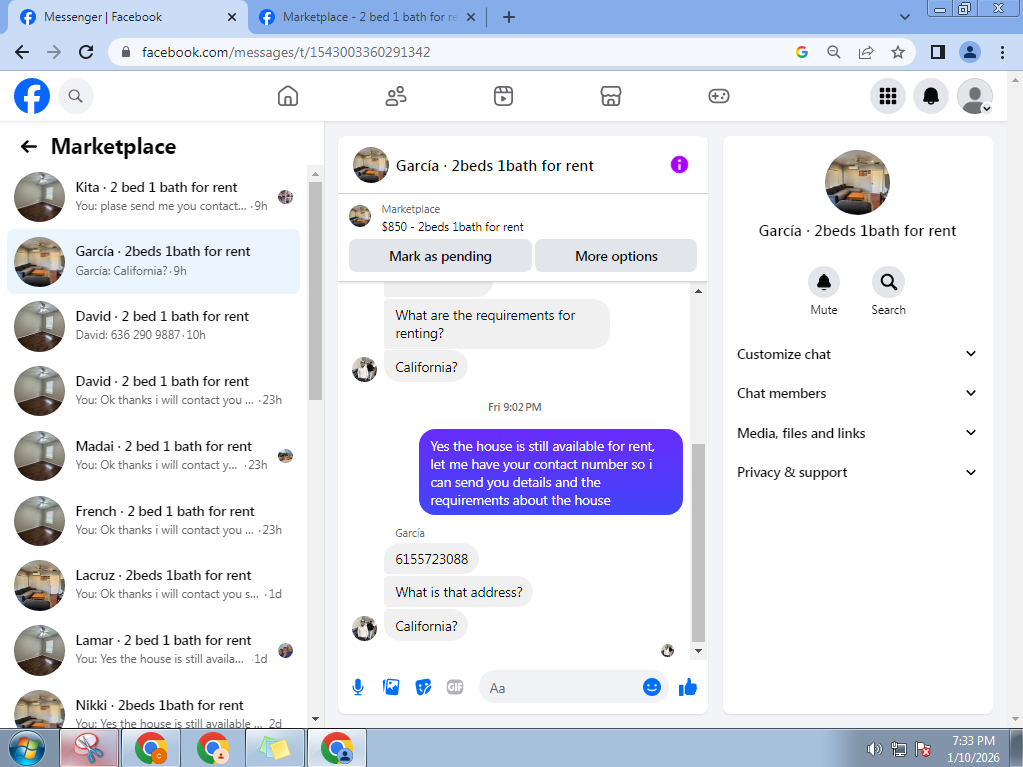This screenshot has width=1023, height=767.
Task: Click the back arrow next to Marketplace
Action: pos(29,146)
